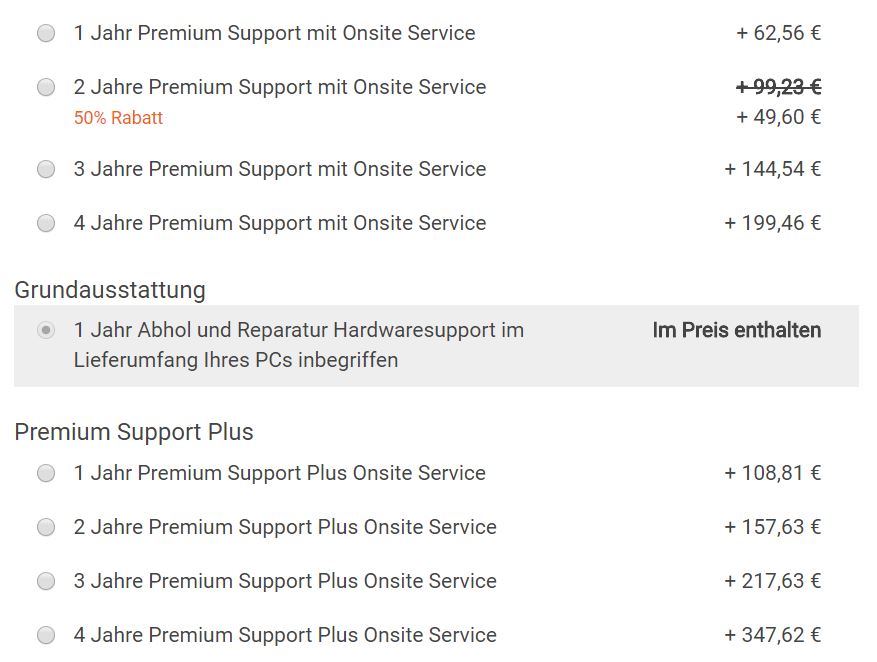Select radio button for 1 Jahr Premium Support mit Onsite Service

coord(46,33)
